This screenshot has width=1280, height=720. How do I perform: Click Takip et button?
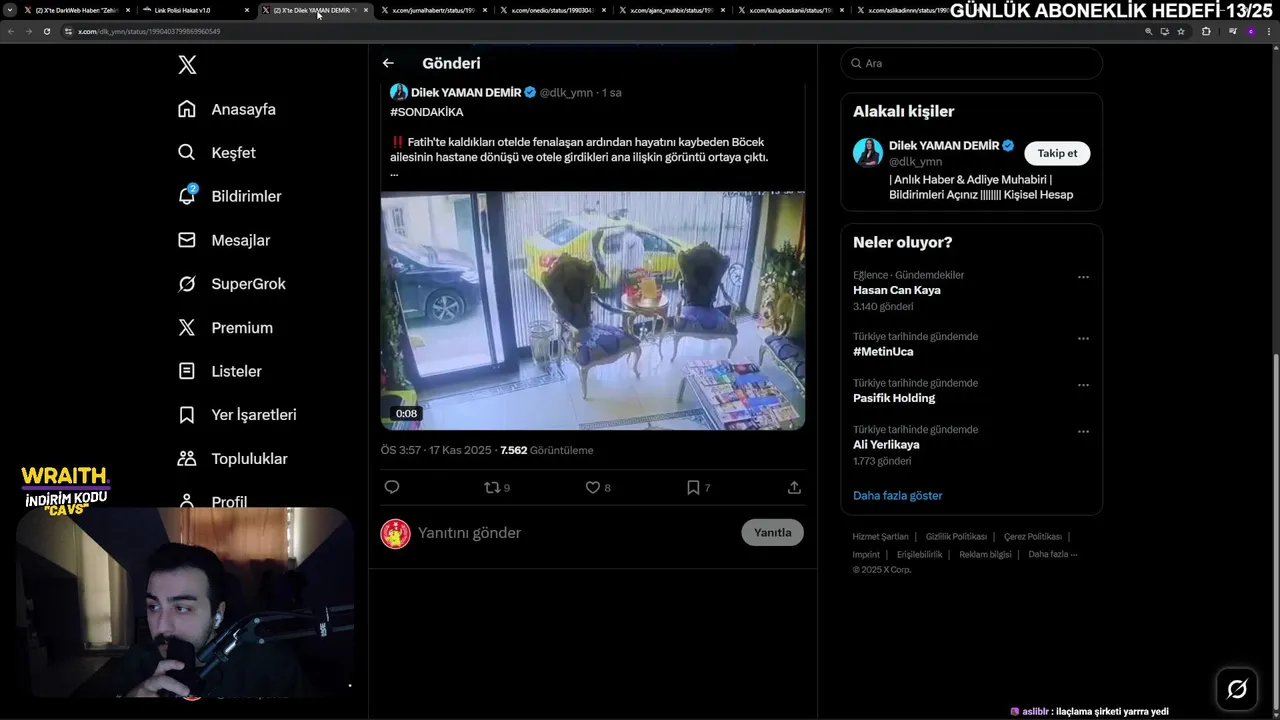tap(1057, 153)
